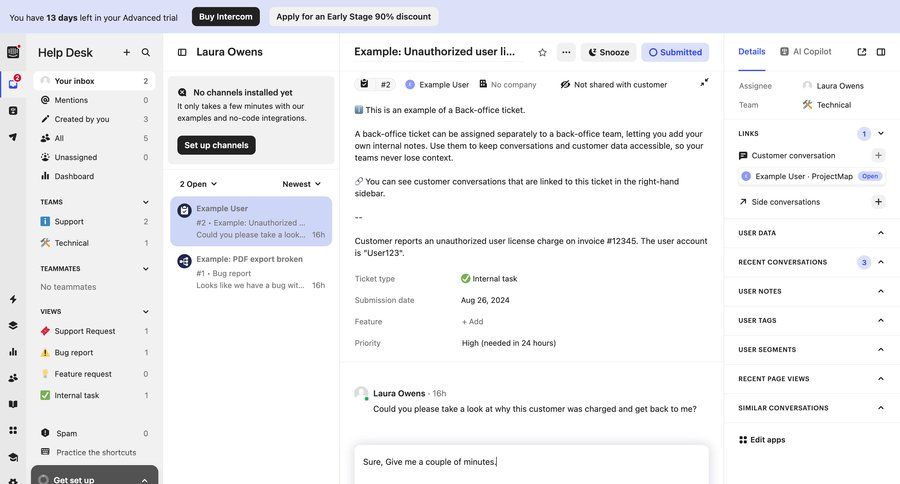Click the collapse arrows icon in the ticket header
Screen dimensions: 900x484
pyautogui.click(x=704, y=83)
